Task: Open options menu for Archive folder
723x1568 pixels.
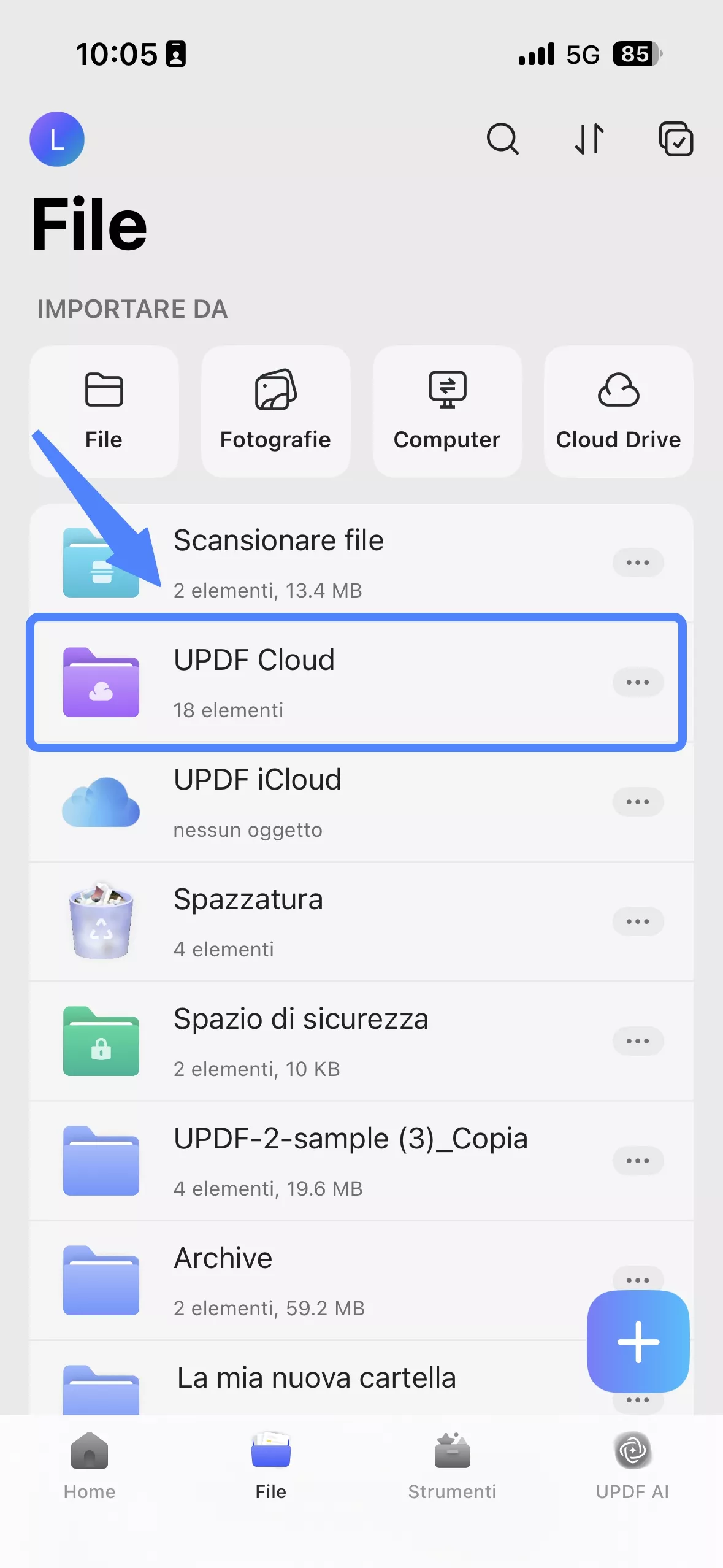Action: (x=638, y=1279)
